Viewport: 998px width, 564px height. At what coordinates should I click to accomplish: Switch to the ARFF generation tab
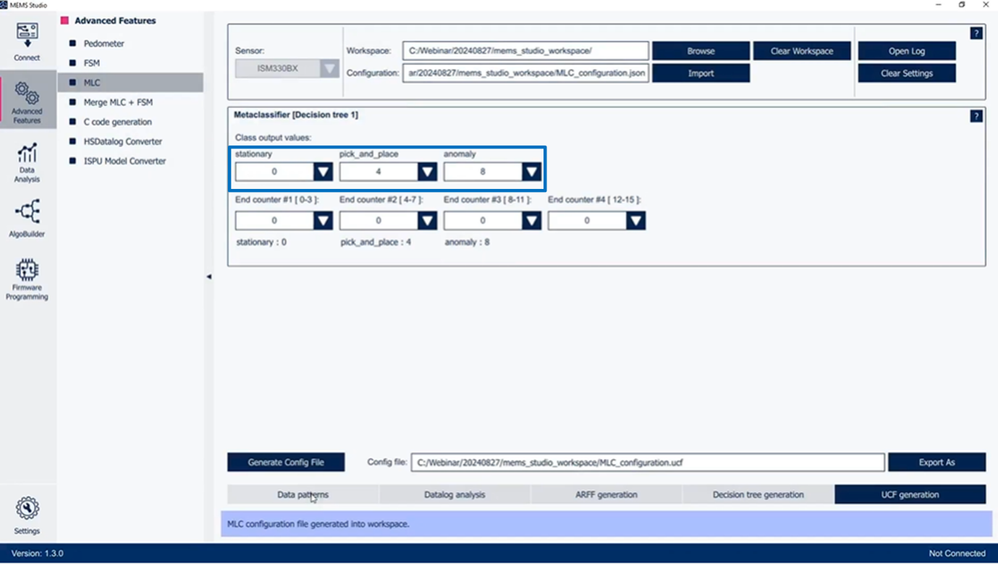click(606, 495)
